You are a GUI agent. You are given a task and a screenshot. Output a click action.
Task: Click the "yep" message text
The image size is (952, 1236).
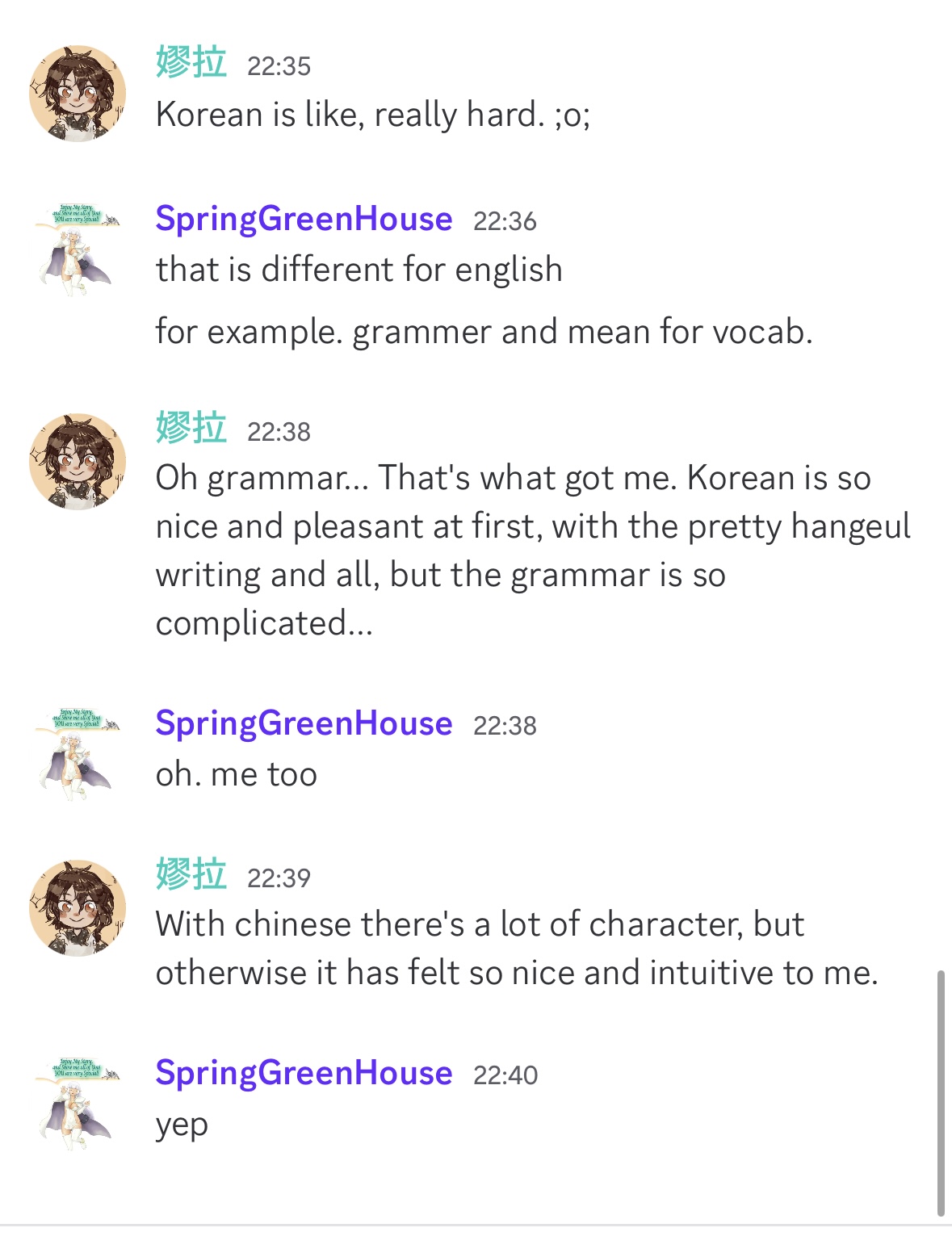[182, 1125]
